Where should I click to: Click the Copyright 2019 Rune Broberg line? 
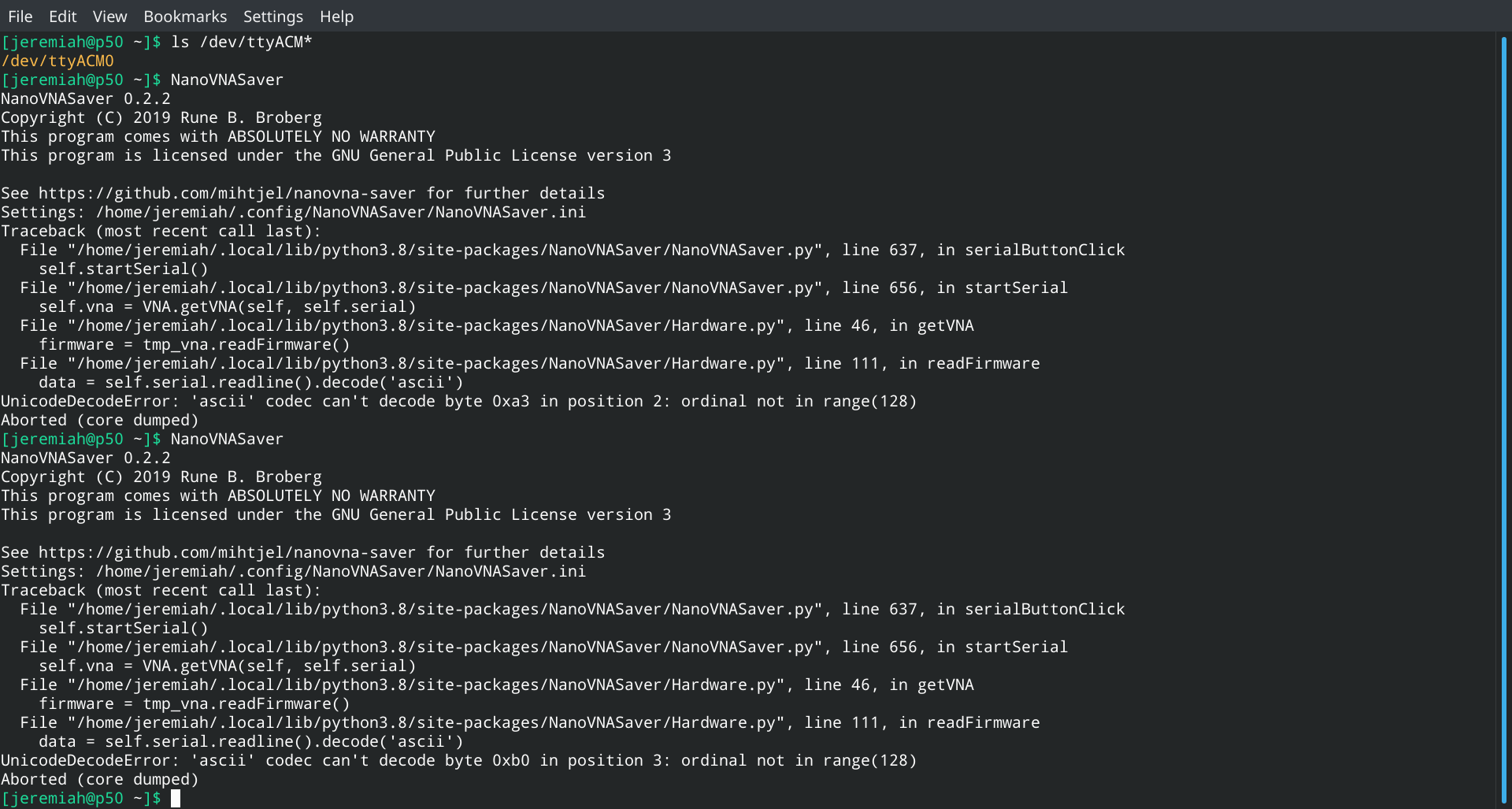(x=161, y=117)
